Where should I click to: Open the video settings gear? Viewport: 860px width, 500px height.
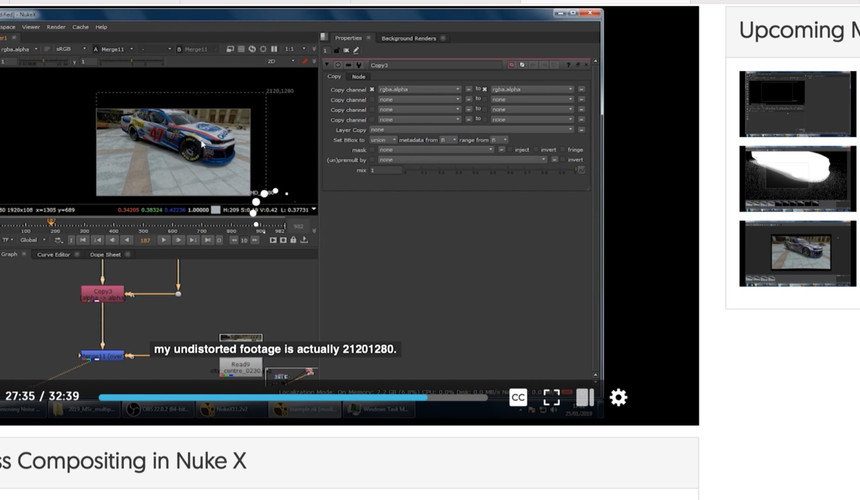pos(618,397)
